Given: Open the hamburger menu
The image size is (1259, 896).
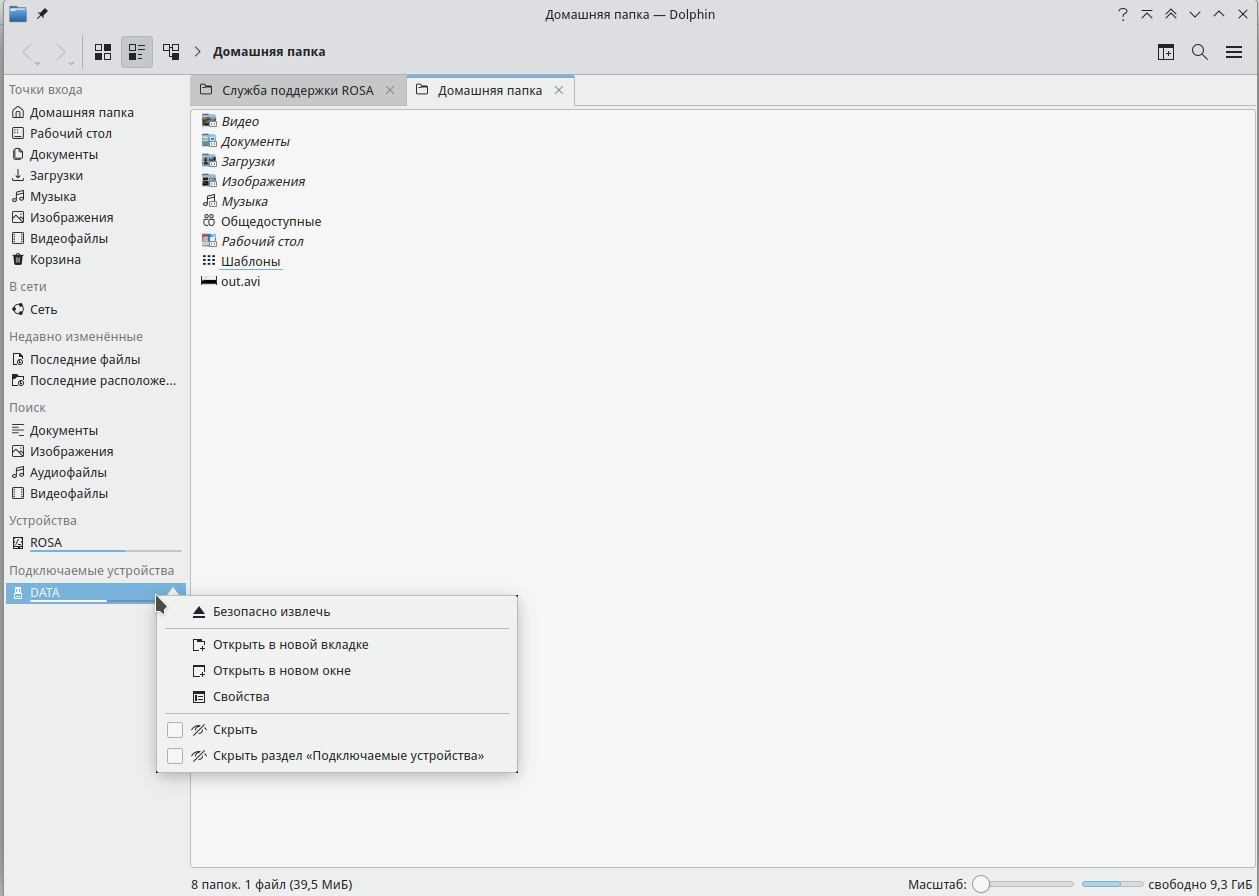Looking at the screenshot, I should (1234, 52).
